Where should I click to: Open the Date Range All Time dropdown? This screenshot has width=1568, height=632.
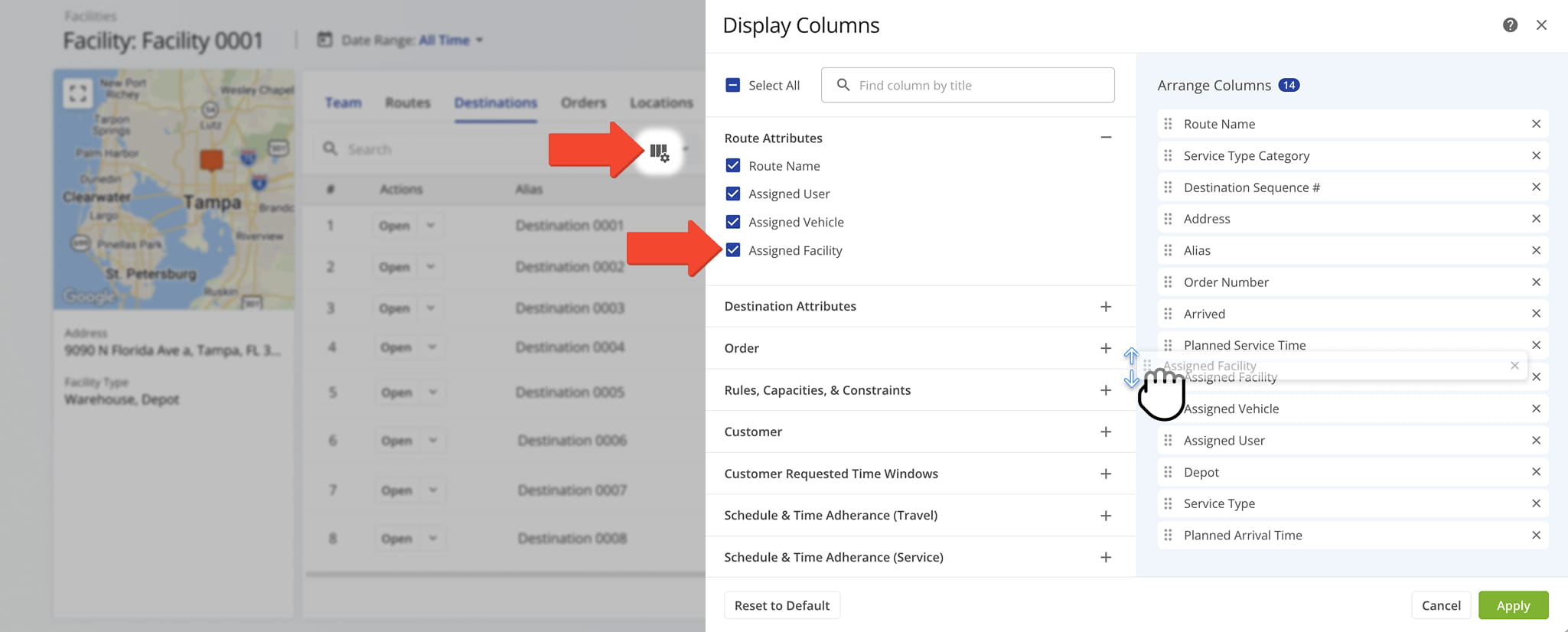pyautogui.click(x=451, y=40)
